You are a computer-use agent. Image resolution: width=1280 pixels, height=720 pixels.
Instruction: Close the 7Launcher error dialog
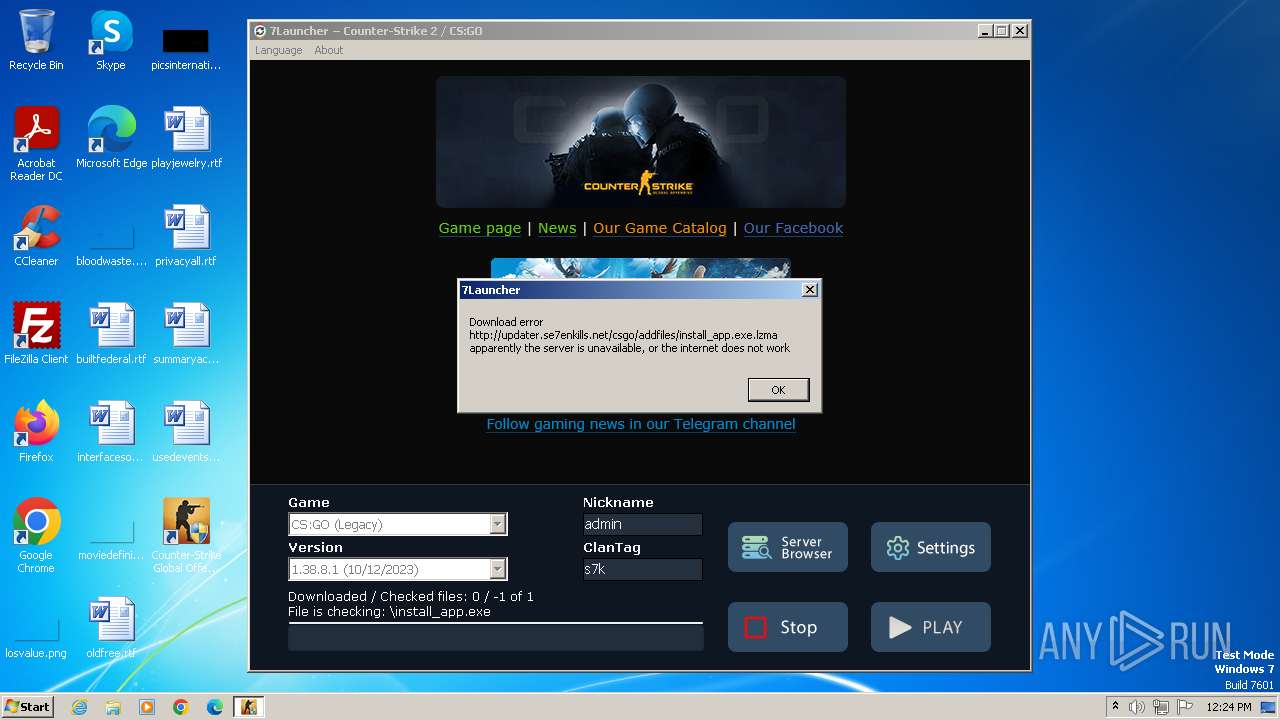point(810,289)
